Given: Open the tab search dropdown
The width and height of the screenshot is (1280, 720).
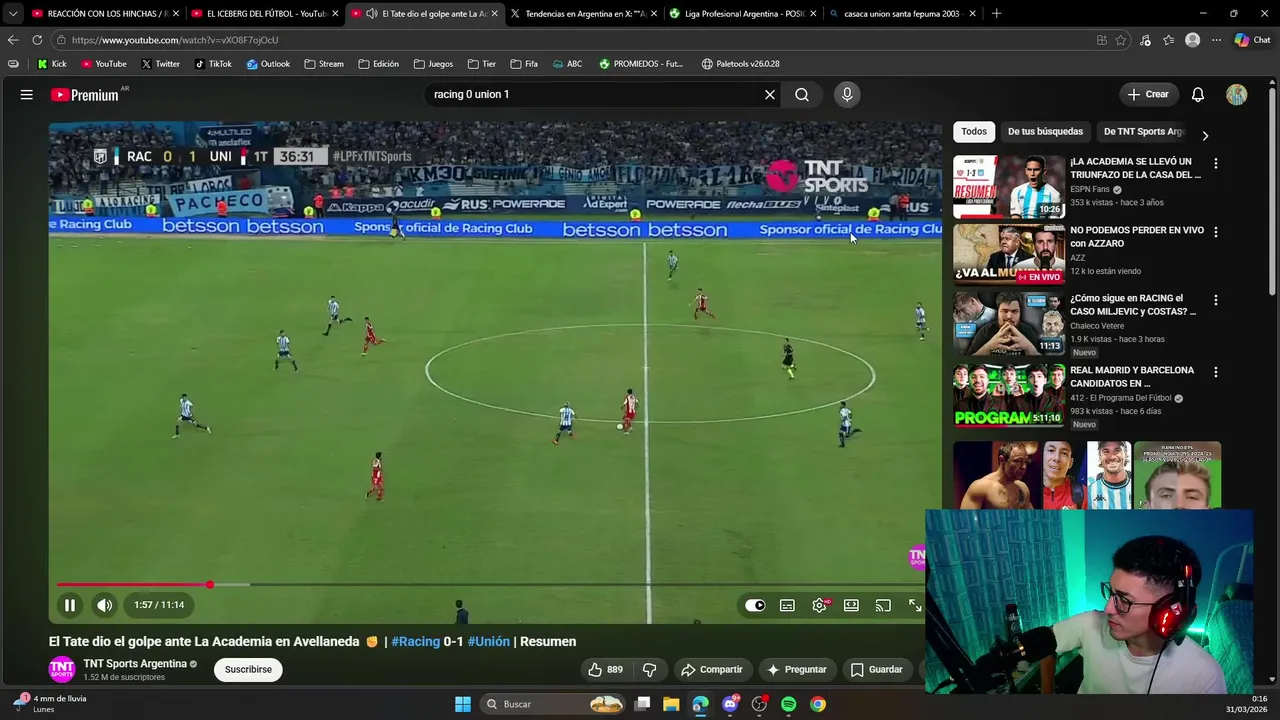Looking at the screenshot, I should [x=13, y=14].
